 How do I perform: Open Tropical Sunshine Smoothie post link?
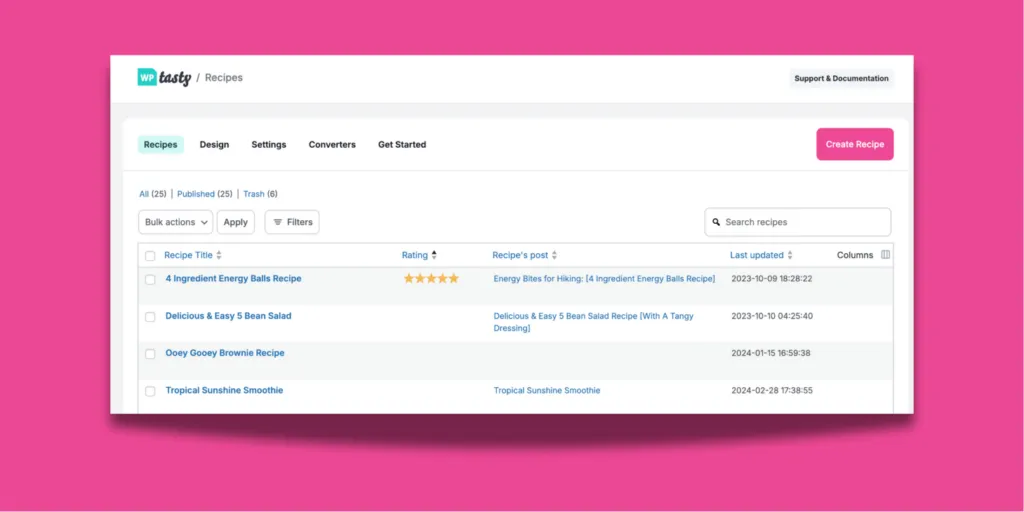coord(547,391)
